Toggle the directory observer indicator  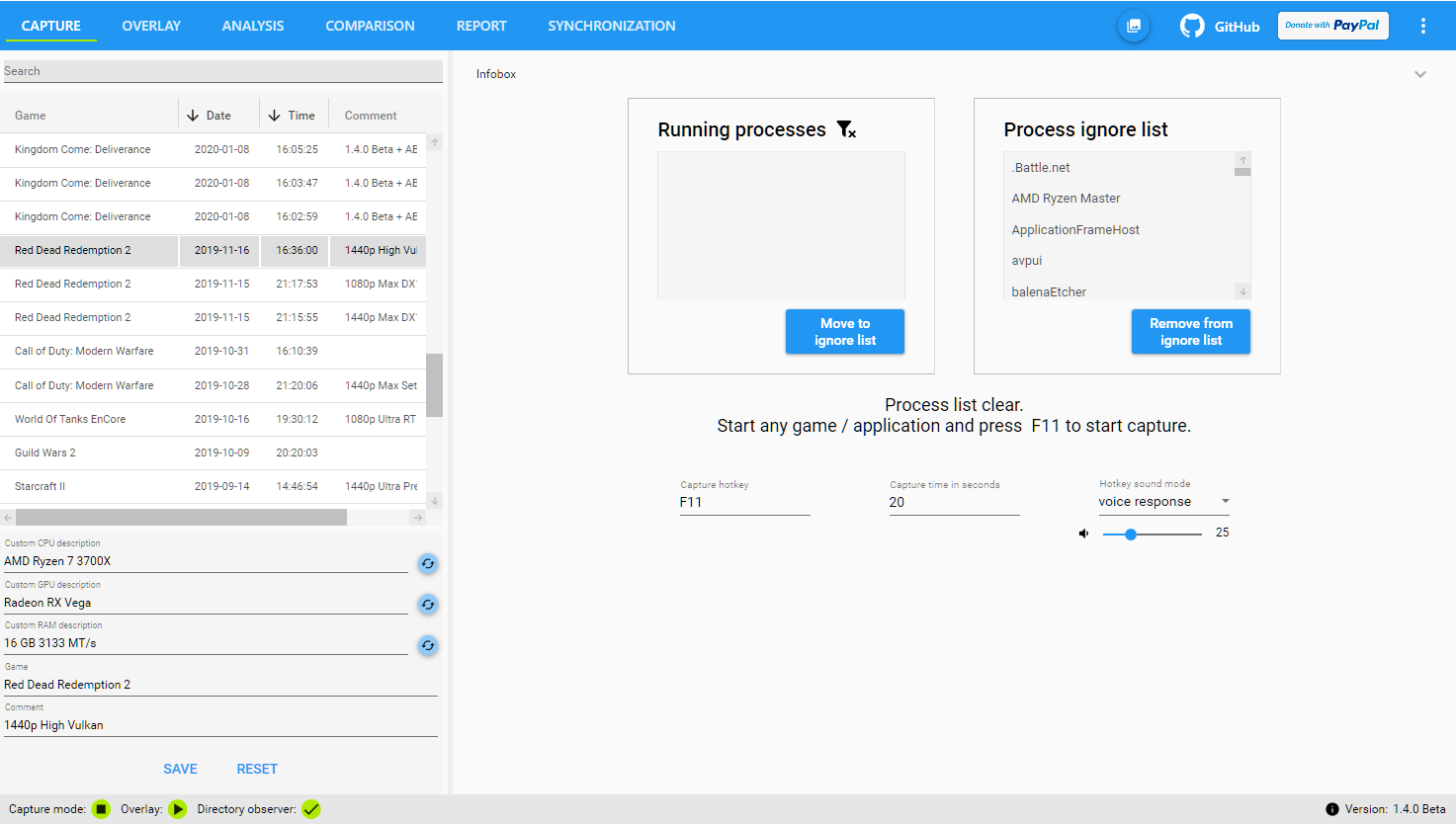point(311,809)
